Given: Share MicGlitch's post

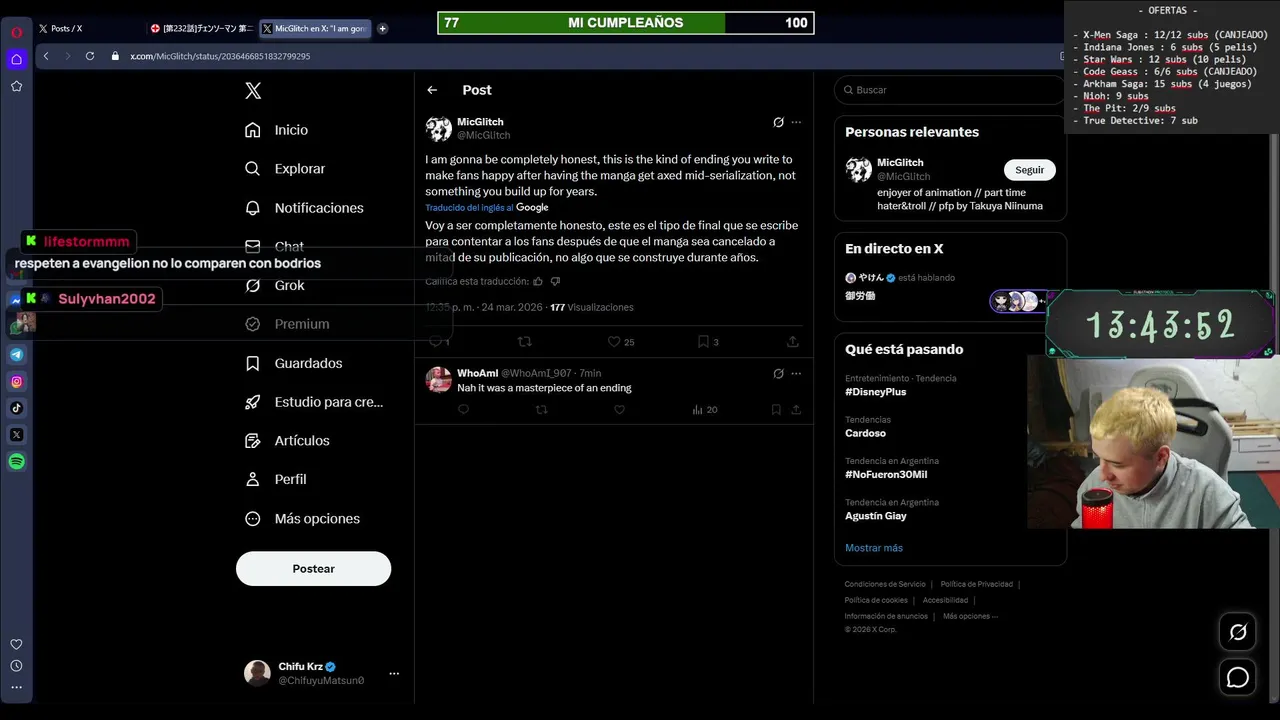Looking at the screenshot, I should [793, 341].
